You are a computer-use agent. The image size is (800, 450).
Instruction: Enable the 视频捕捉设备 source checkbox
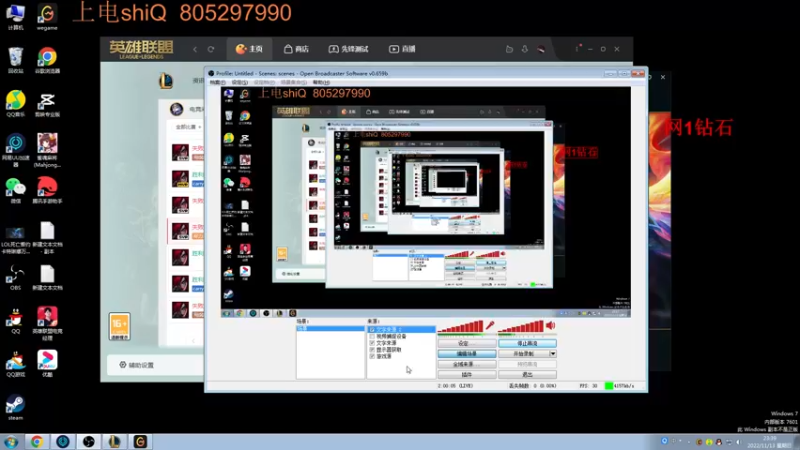click(x=372, y=337)
